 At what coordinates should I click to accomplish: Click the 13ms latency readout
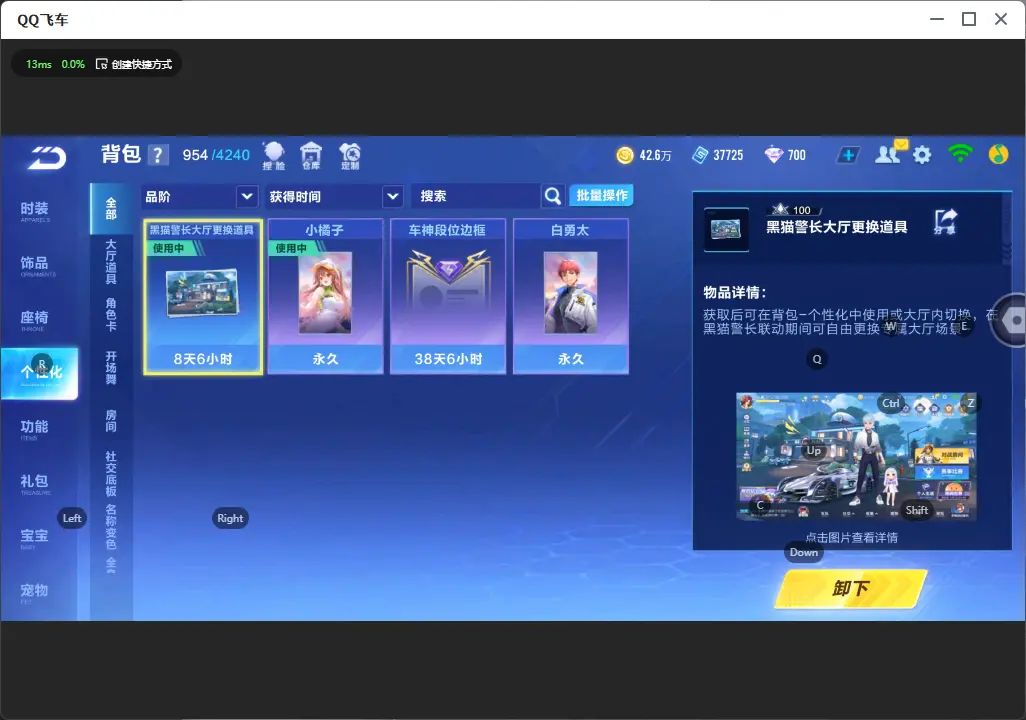tap(39, 64)
